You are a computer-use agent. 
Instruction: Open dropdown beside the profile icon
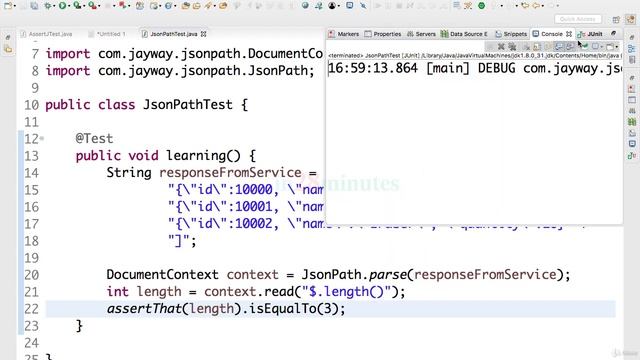click(339, 6)
